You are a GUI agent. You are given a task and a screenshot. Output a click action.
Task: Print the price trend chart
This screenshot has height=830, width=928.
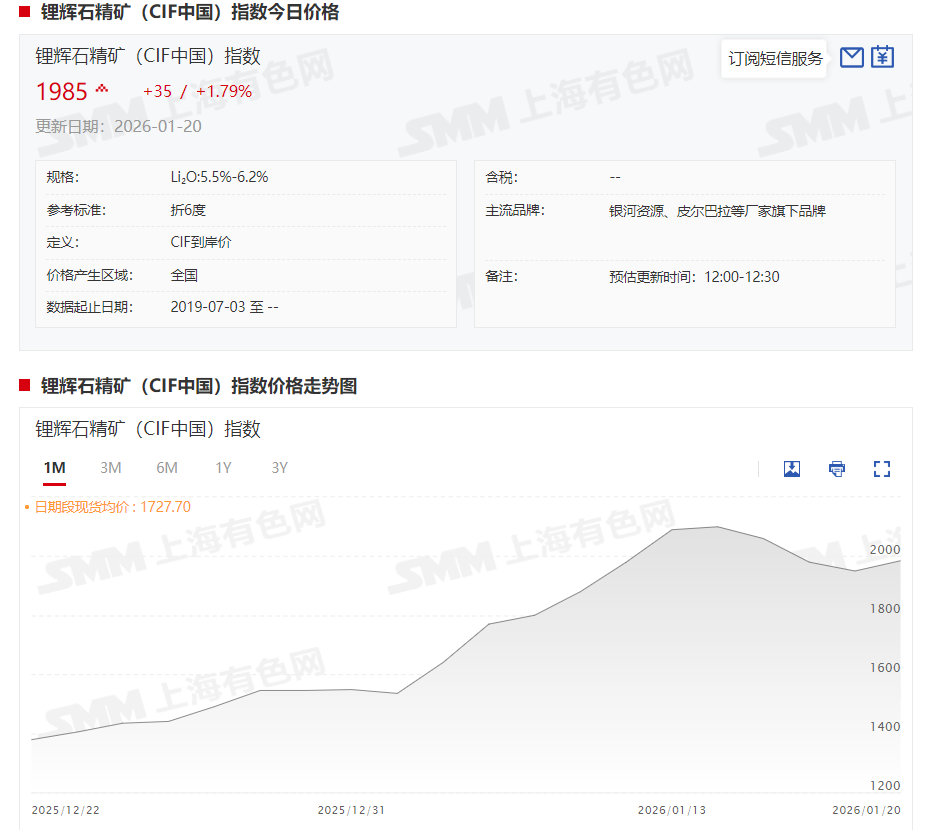point(837,468)
